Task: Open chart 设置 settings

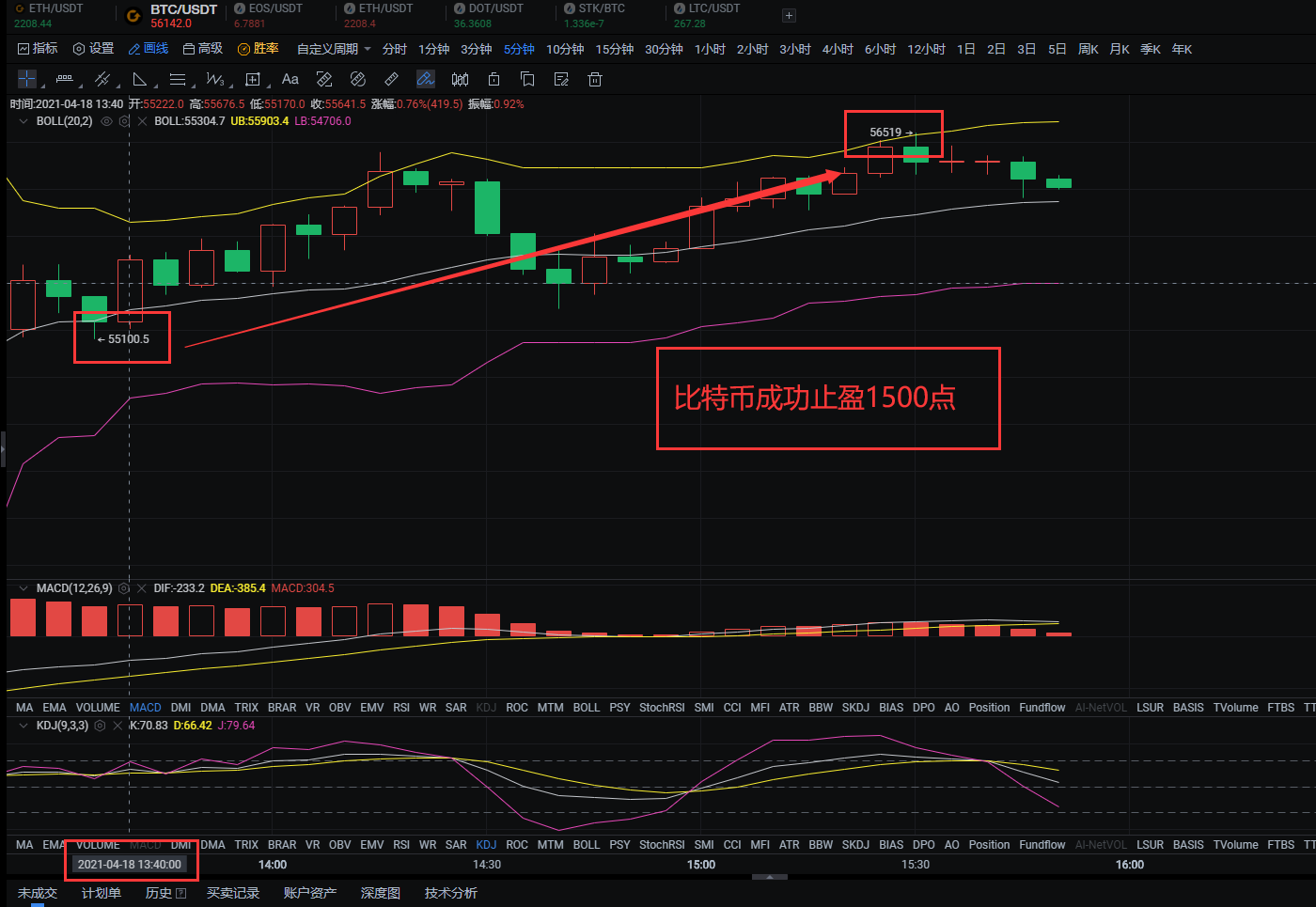Action: (93, 49)
